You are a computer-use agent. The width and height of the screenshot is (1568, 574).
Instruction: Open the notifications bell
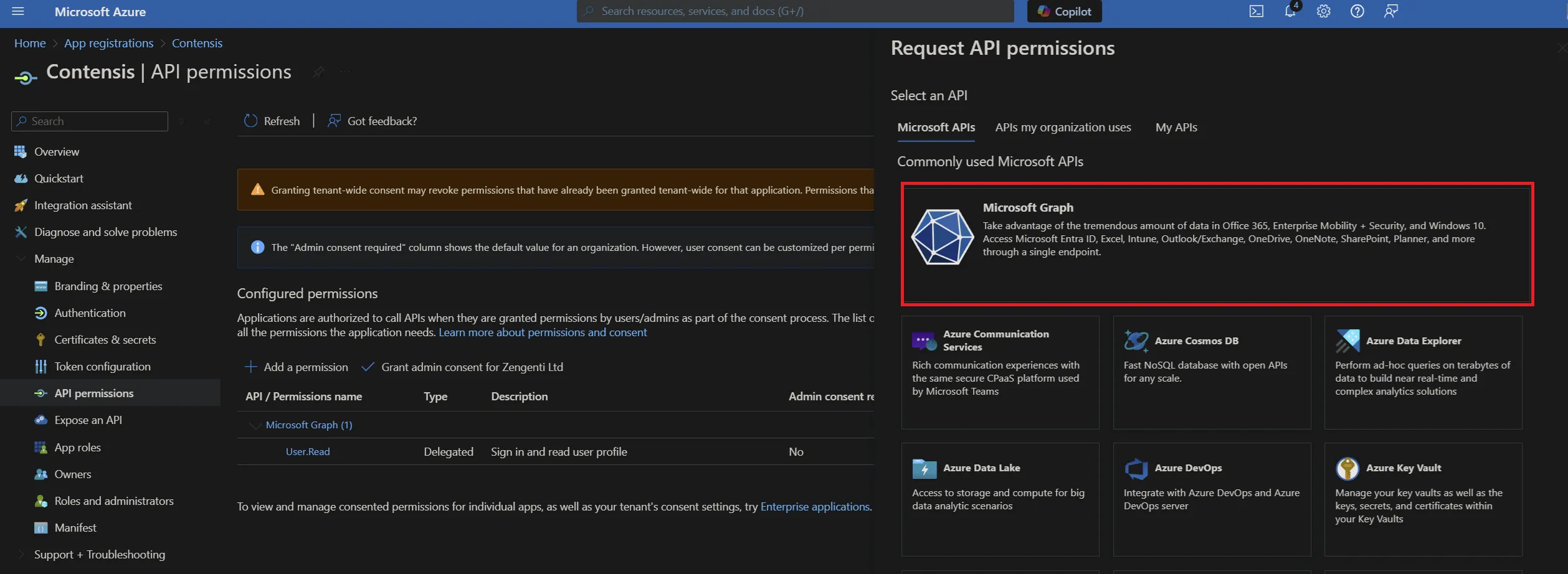tap(1290, 11)
